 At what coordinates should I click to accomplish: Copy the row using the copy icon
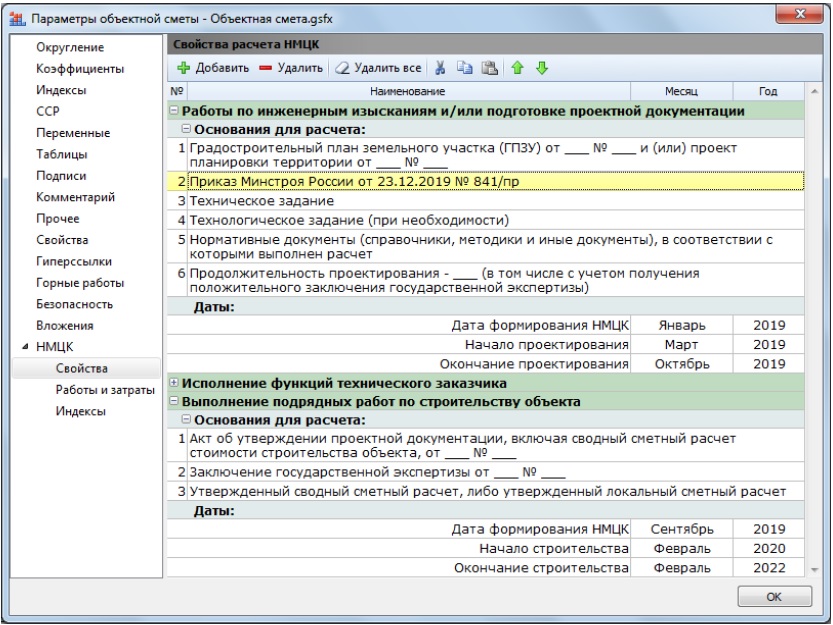click(x=465, y=68)
